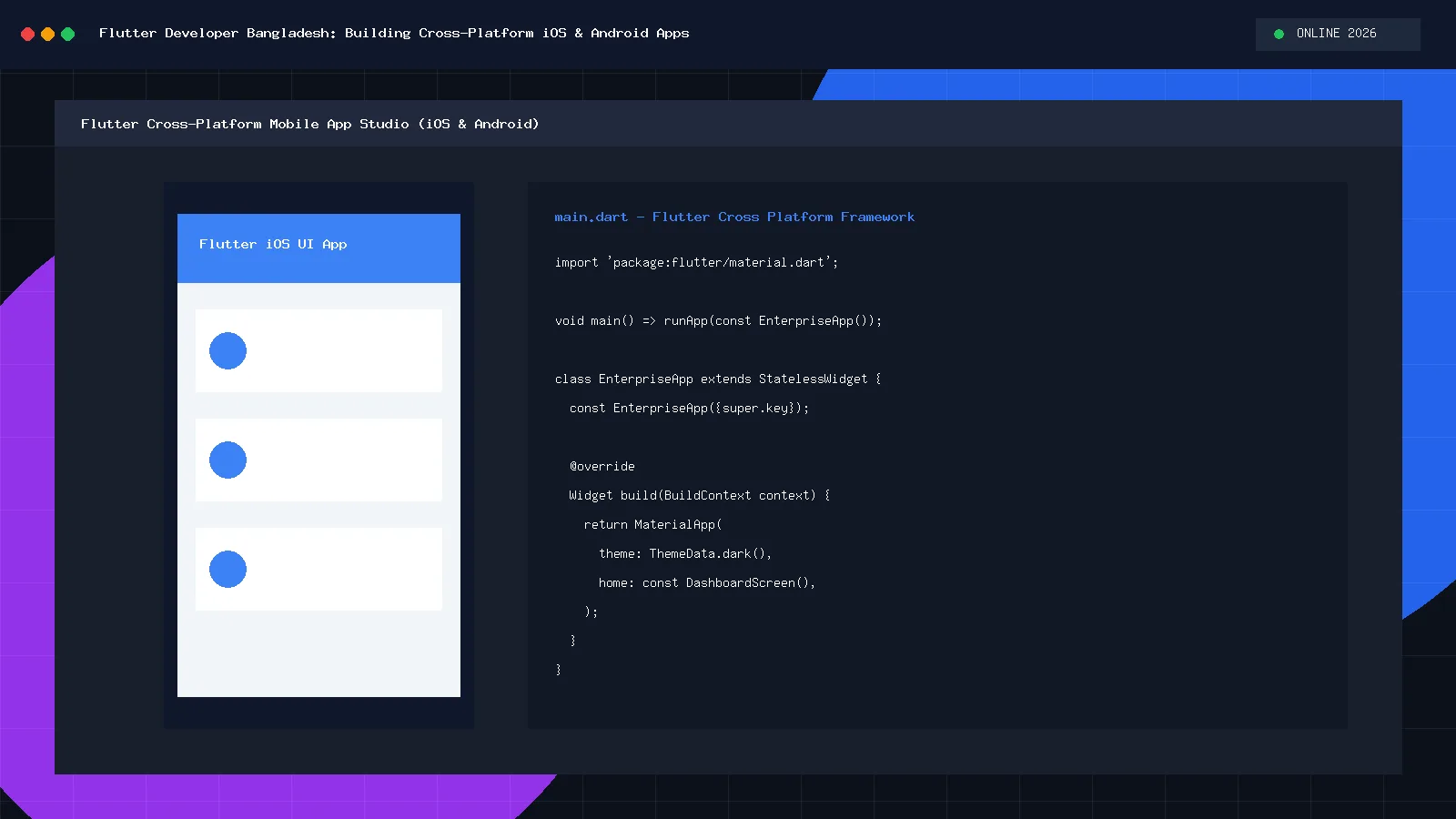Click the Flutter Cross-Platform Mobile App Studio header
Viewport: 1456px width, 819px height.
tap(309, 124)
